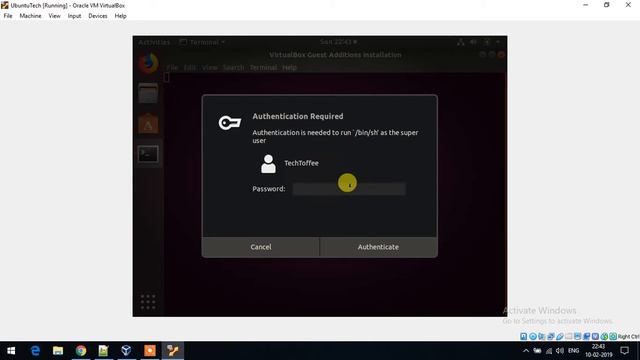Open Files from the Ubuntu dock
This screenshot has width=640, height=360.
(x=148, y=94)
